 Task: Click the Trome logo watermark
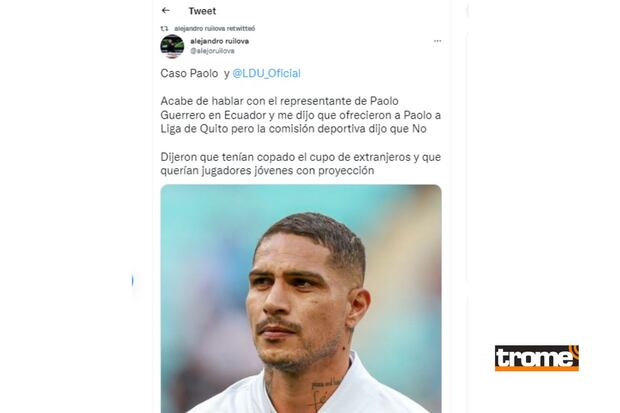537,358
